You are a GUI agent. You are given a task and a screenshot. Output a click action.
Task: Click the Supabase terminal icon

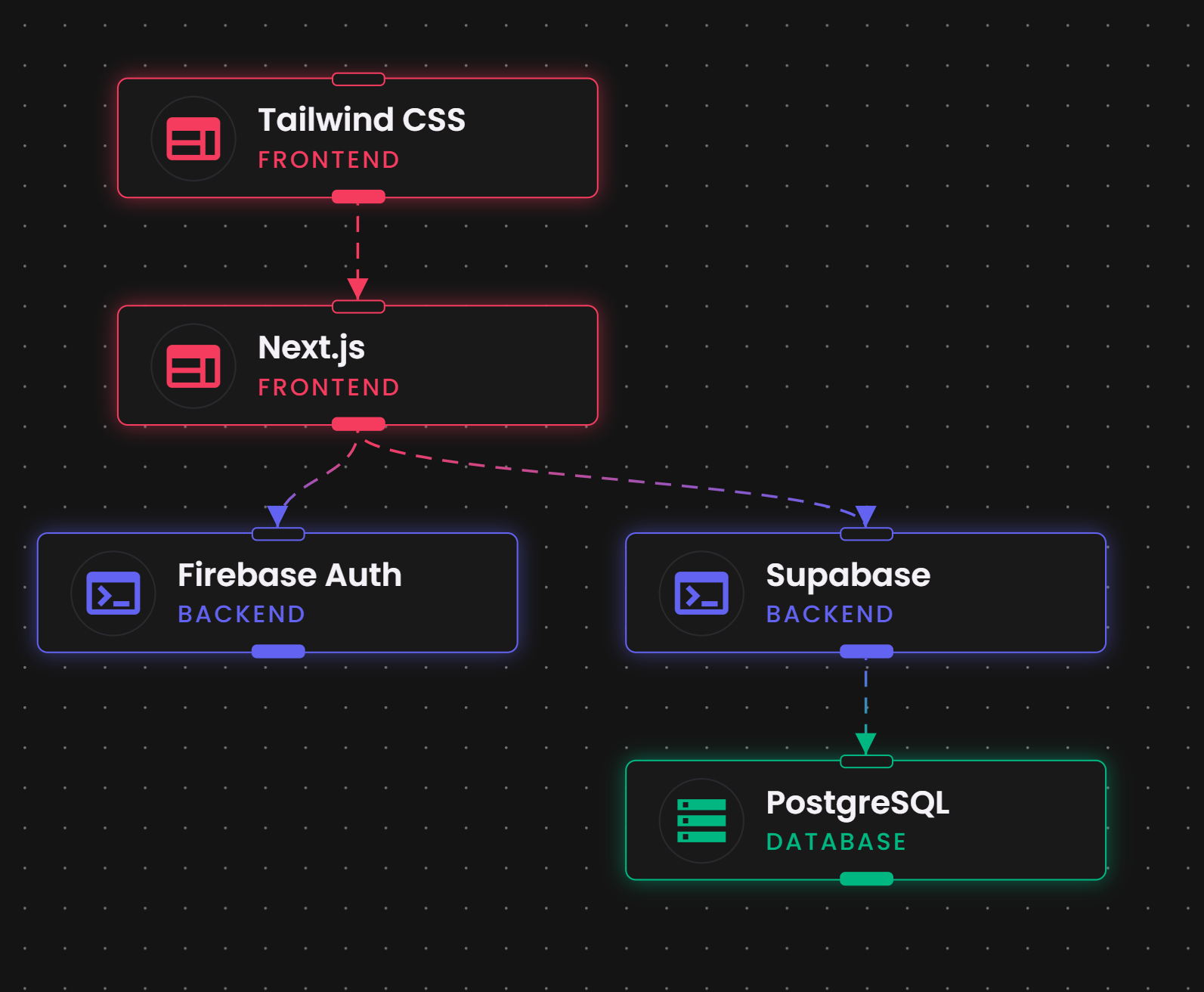pyautogui.click(x=701, y=594)
